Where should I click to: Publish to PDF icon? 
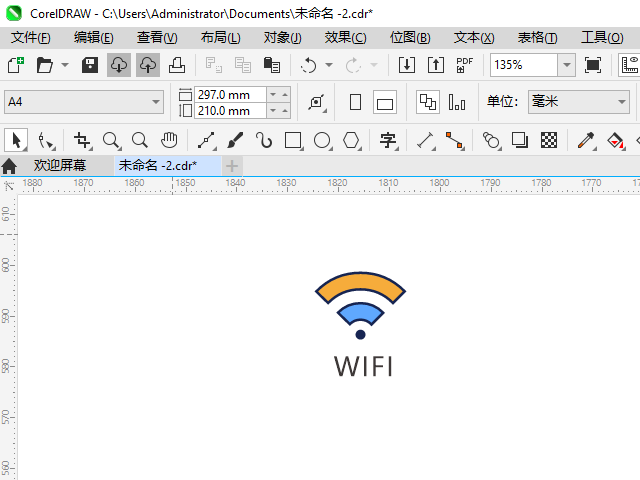pos(464,65)
